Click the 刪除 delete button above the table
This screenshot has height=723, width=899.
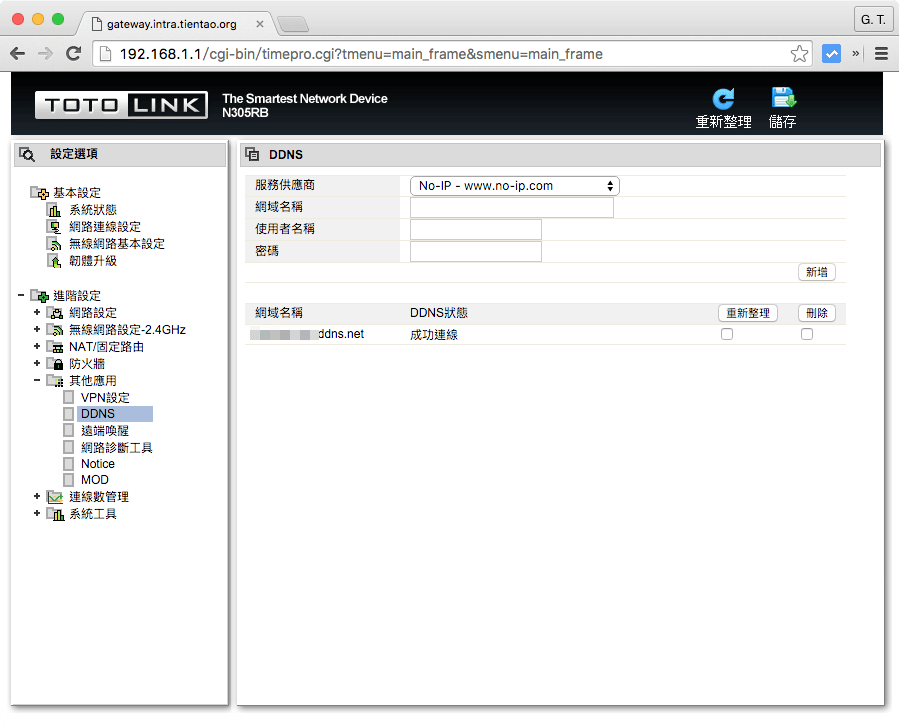[816, 312]
